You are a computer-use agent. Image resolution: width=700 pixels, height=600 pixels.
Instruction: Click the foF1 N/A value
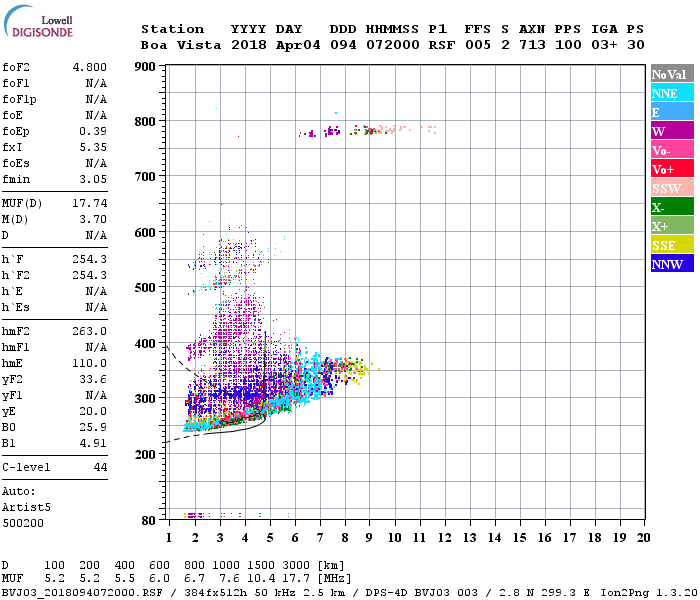pos(96,83)
